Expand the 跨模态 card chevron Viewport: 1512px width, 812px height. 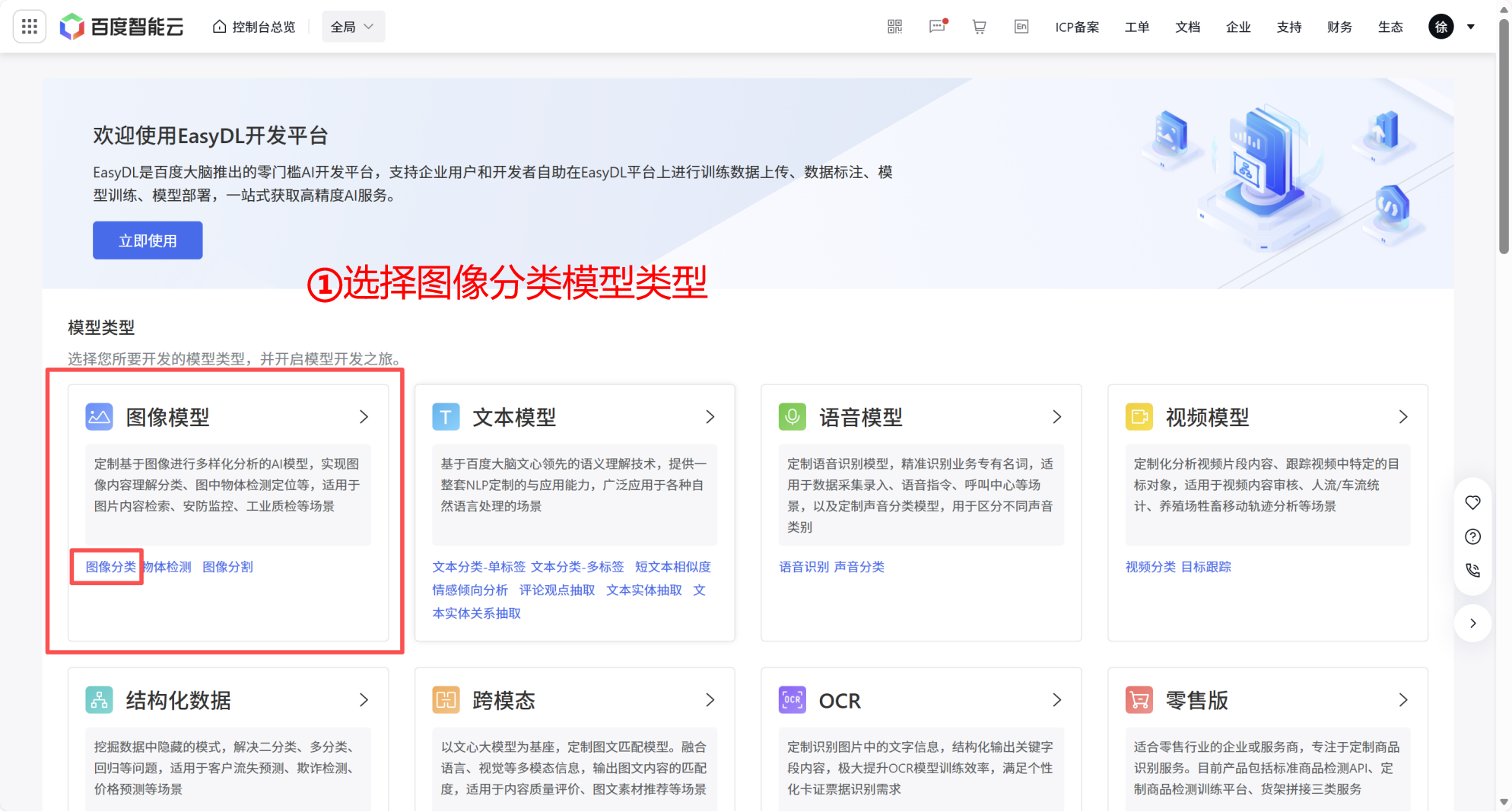[x=710, y=700]
